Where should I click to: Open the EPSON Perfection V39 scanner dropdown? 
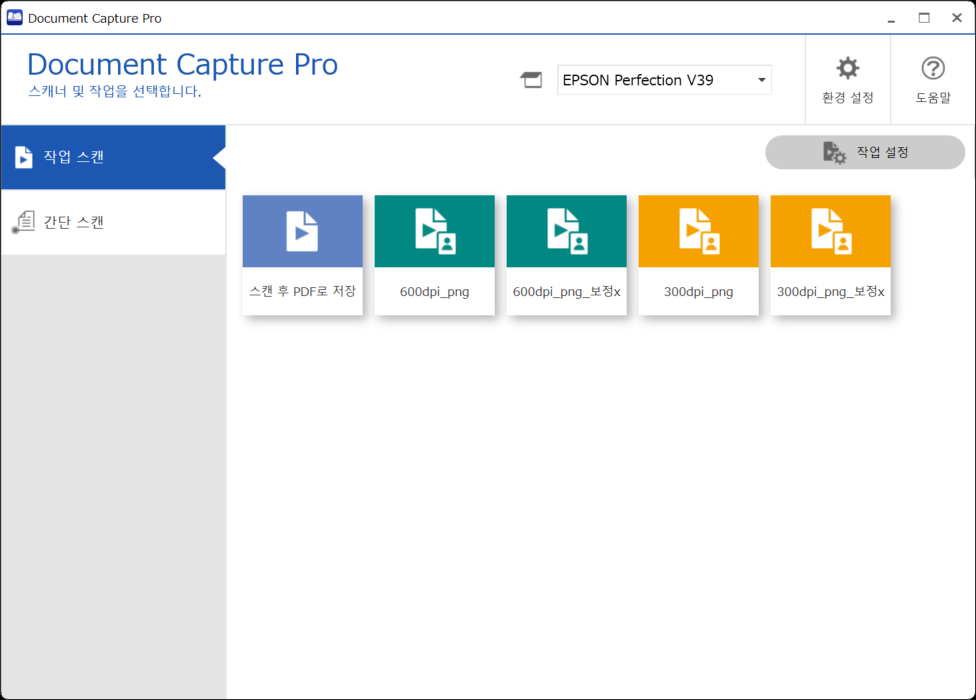[664, 80]
